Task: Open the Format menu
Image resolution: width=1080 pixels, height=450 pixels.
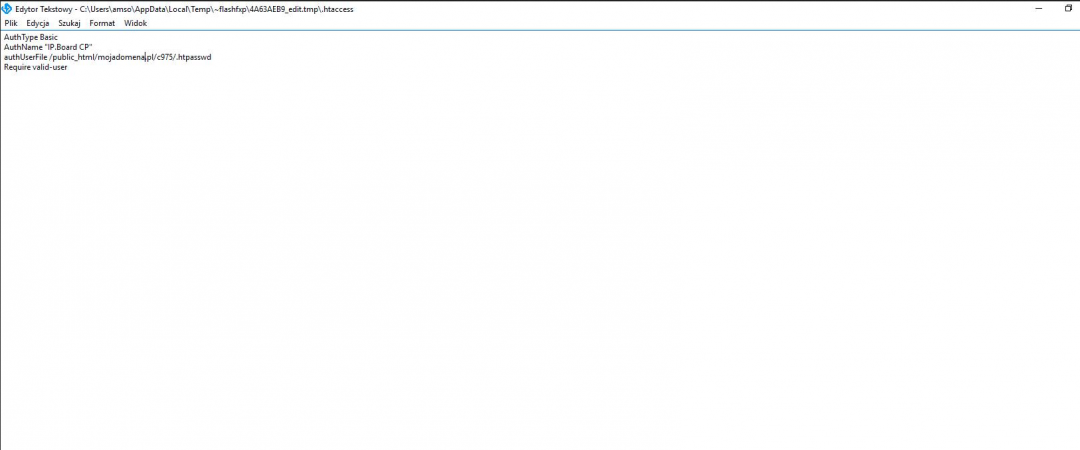Action: (x=102, y=23)
